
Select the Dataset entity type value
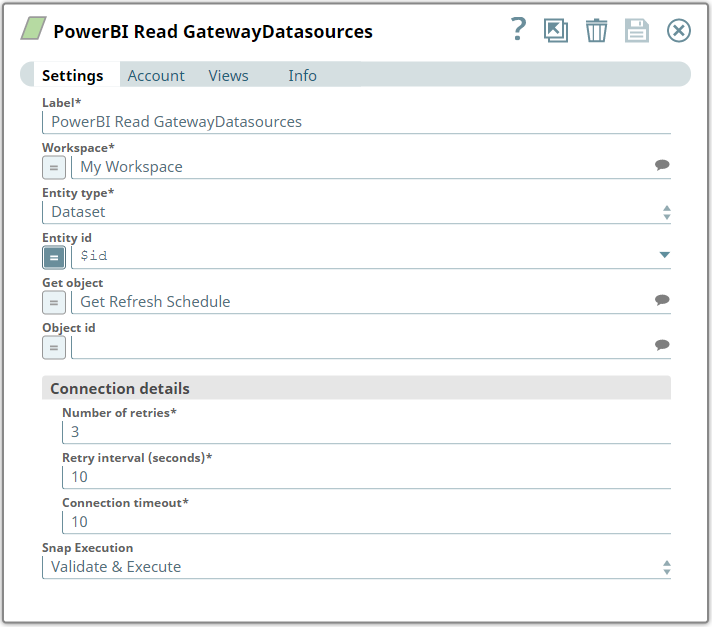[78, 212]
